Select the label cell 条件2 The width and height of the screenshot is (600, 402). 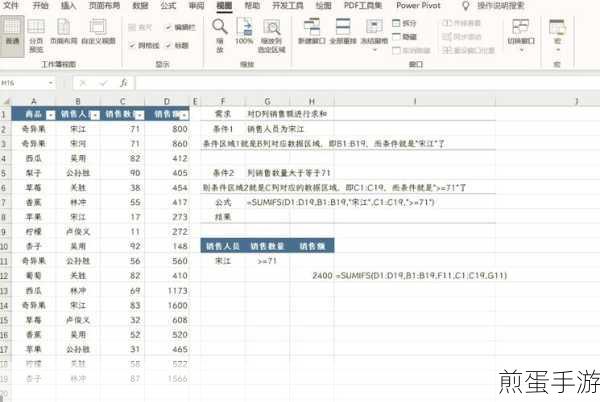point(223,173)
